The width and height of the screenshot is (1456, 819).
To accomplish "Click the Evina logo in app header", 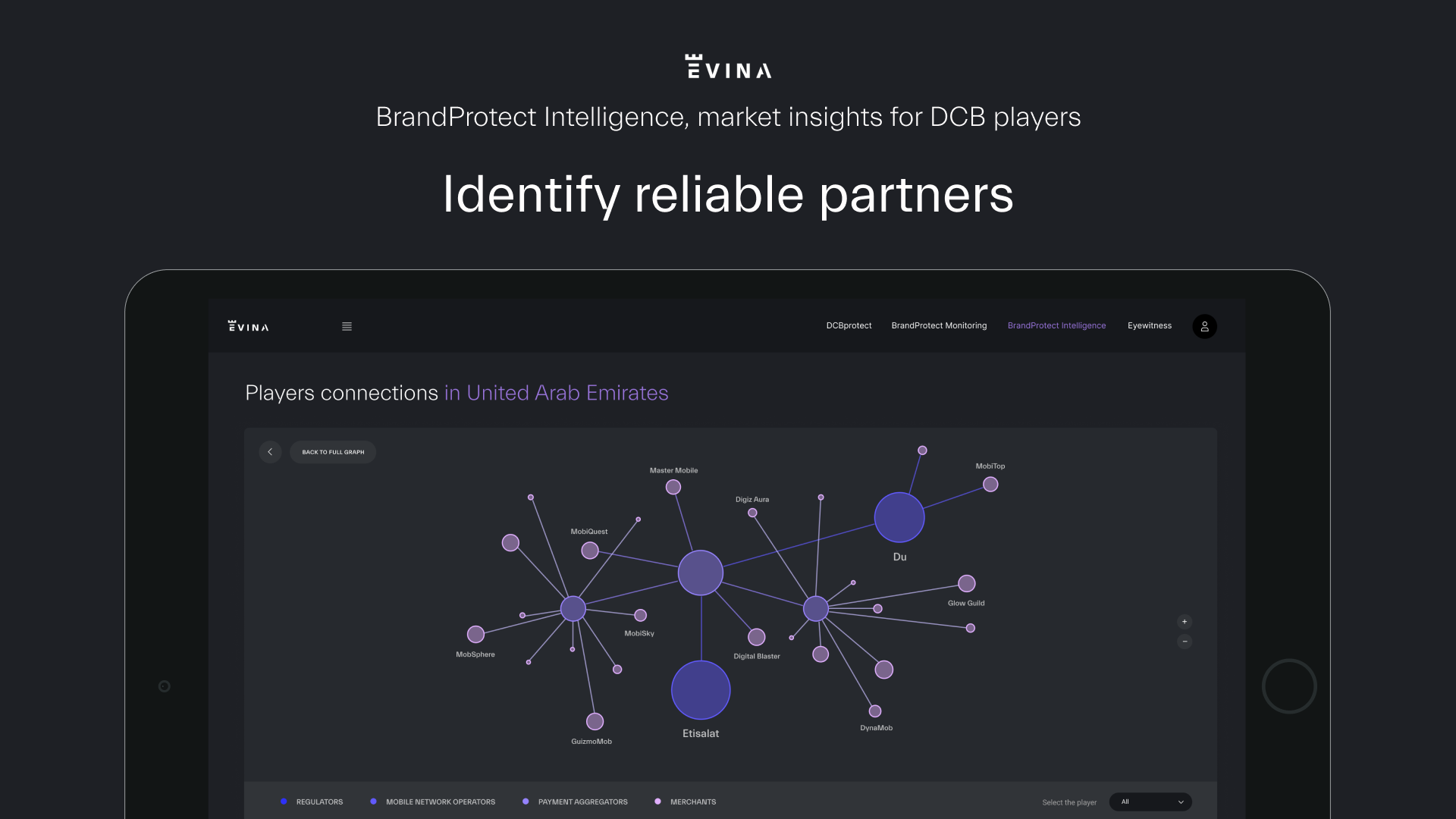I will [249, 327].
